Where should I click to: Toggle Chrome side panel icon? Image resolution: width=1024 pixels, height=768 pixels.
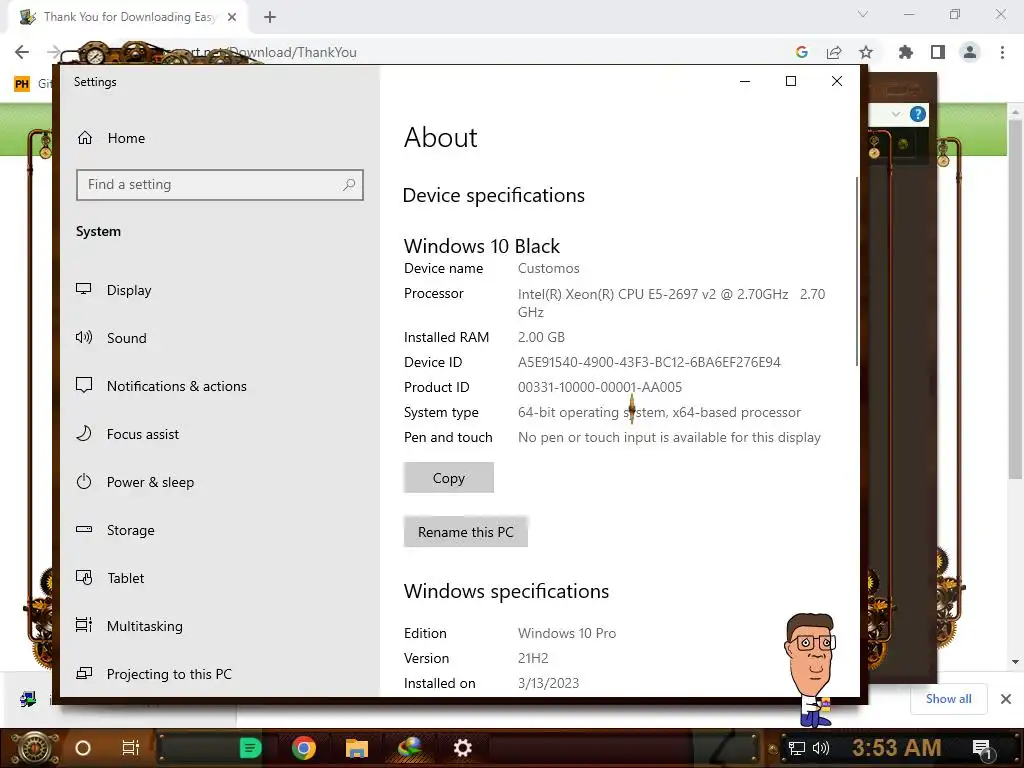coord(938,52)
